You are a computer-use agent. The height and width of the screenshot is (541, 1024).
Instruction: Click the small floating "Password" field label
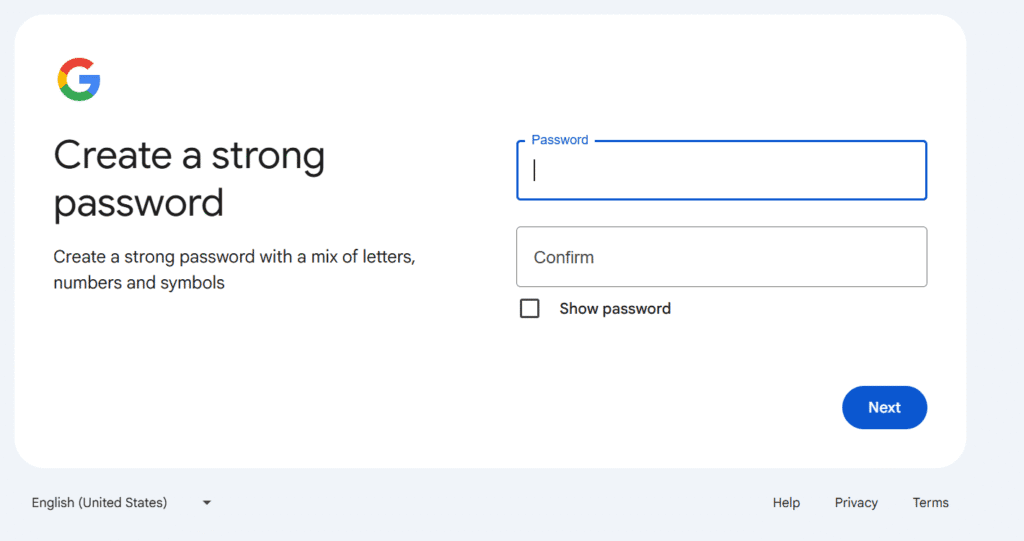click(560, 140)
